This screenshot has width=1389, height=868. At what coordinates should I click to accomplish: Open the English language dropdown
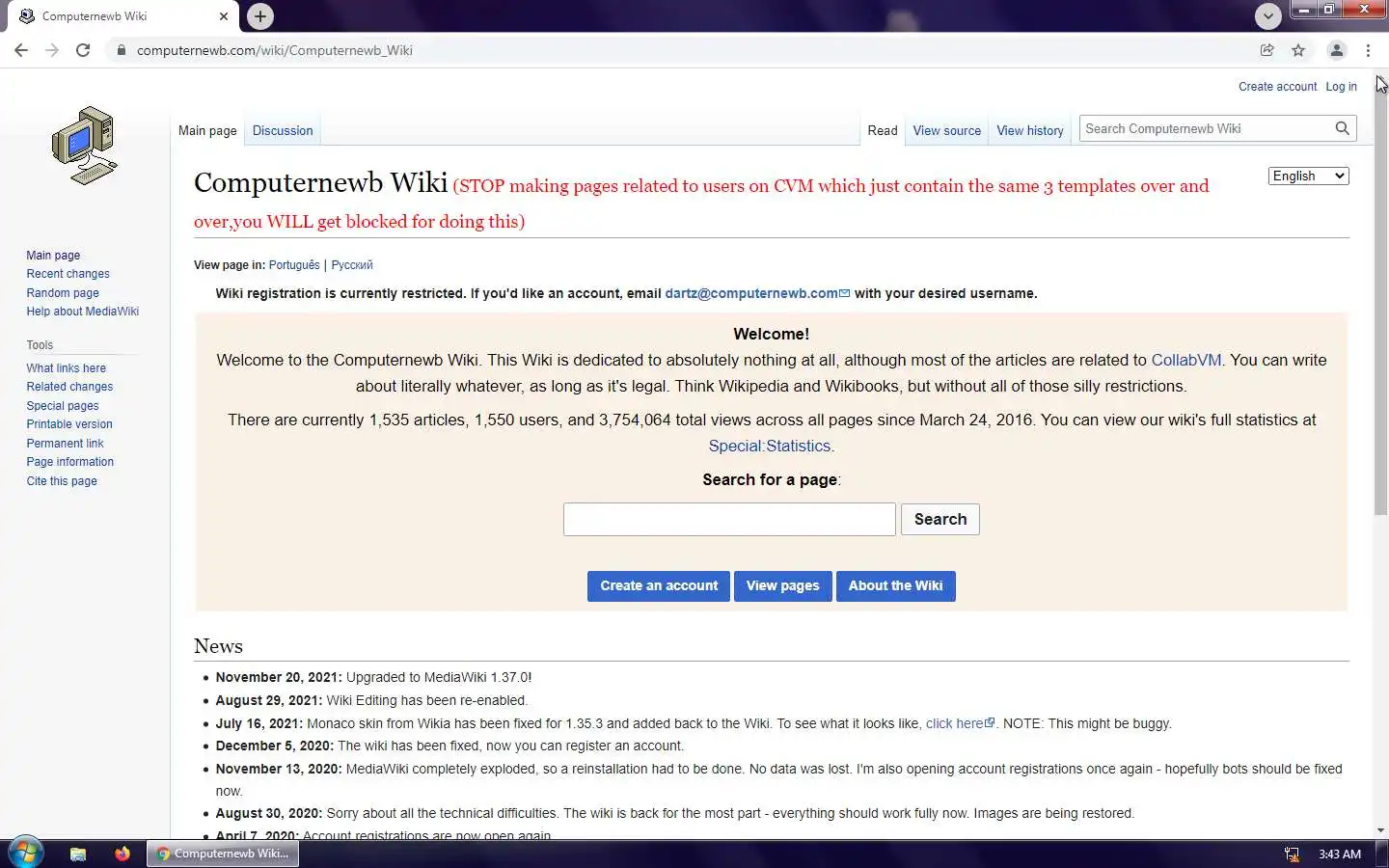1308,176
